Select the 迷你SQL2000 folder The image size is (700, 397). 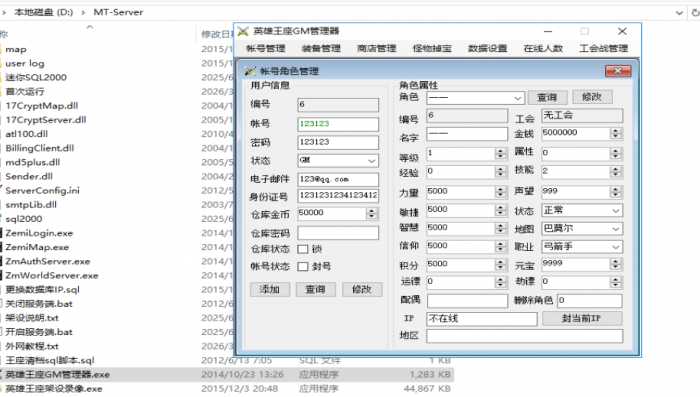click(x=36, y=77)
